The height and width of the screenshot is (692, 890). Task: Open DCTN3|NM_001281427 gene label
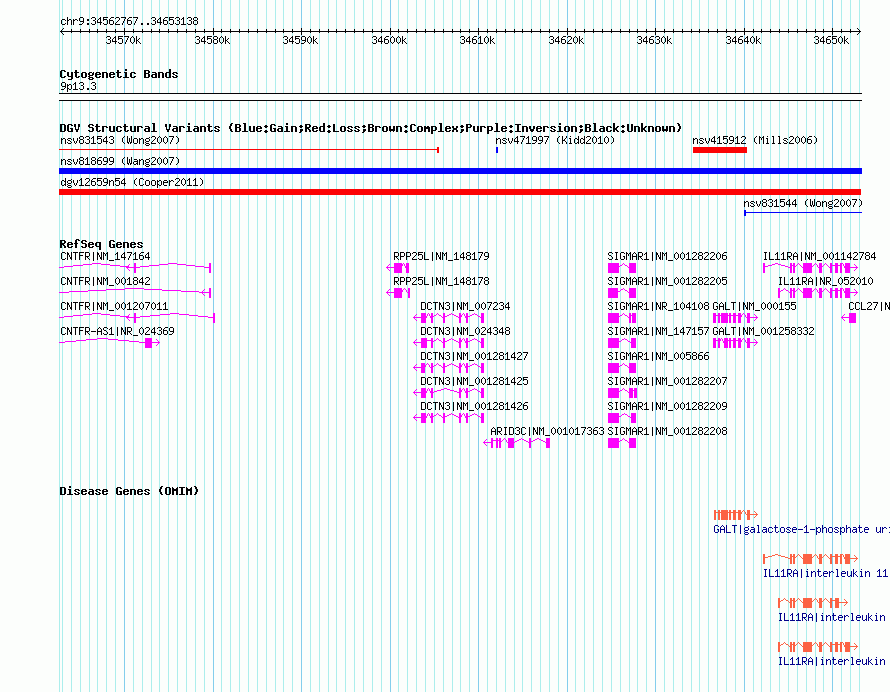point(474,357)
